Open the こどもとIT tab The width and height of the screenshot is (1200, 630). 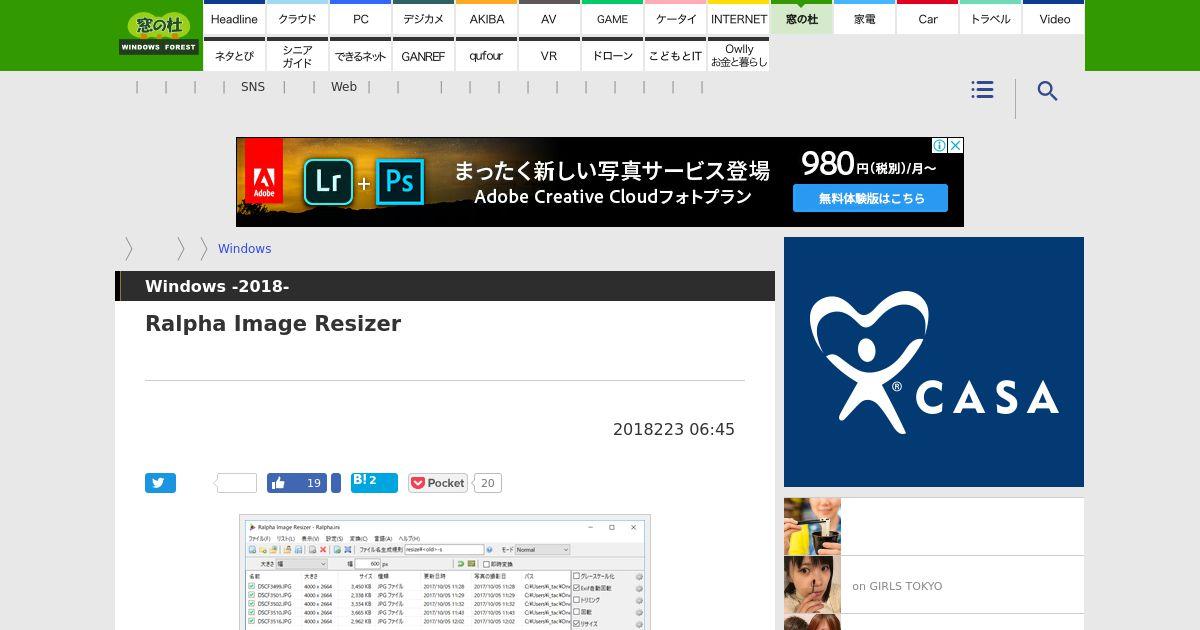pos(675,55)
